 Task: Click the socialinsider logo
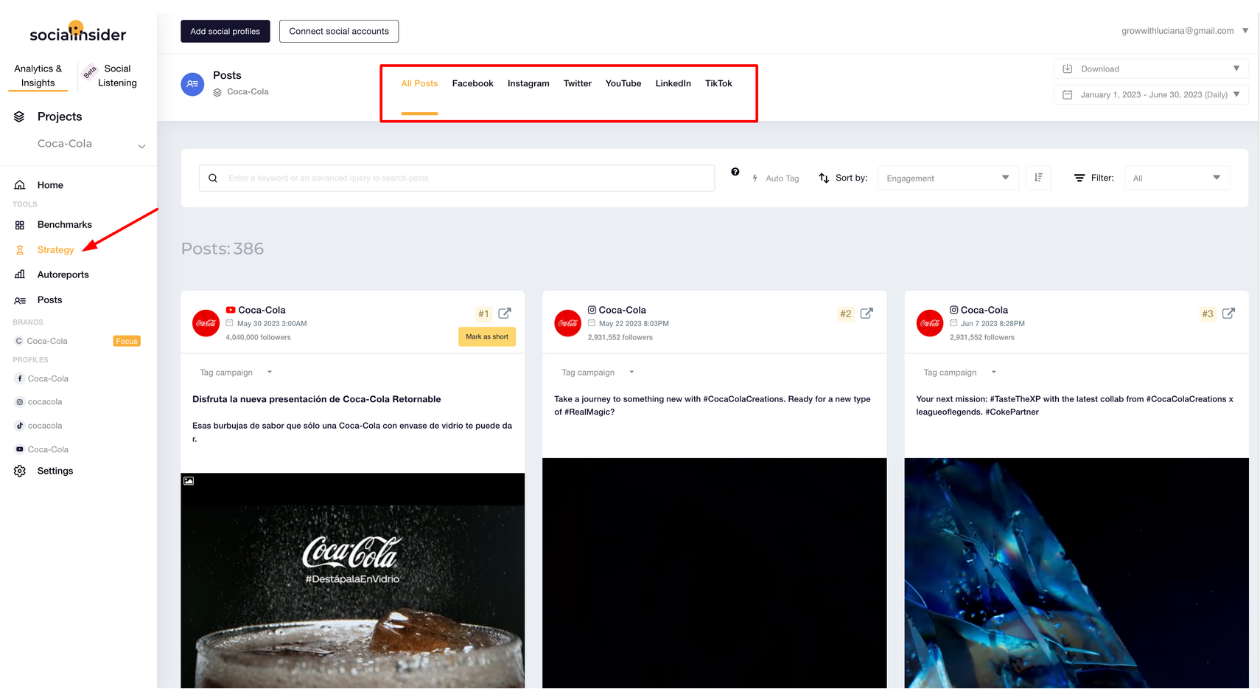point(78,33)
